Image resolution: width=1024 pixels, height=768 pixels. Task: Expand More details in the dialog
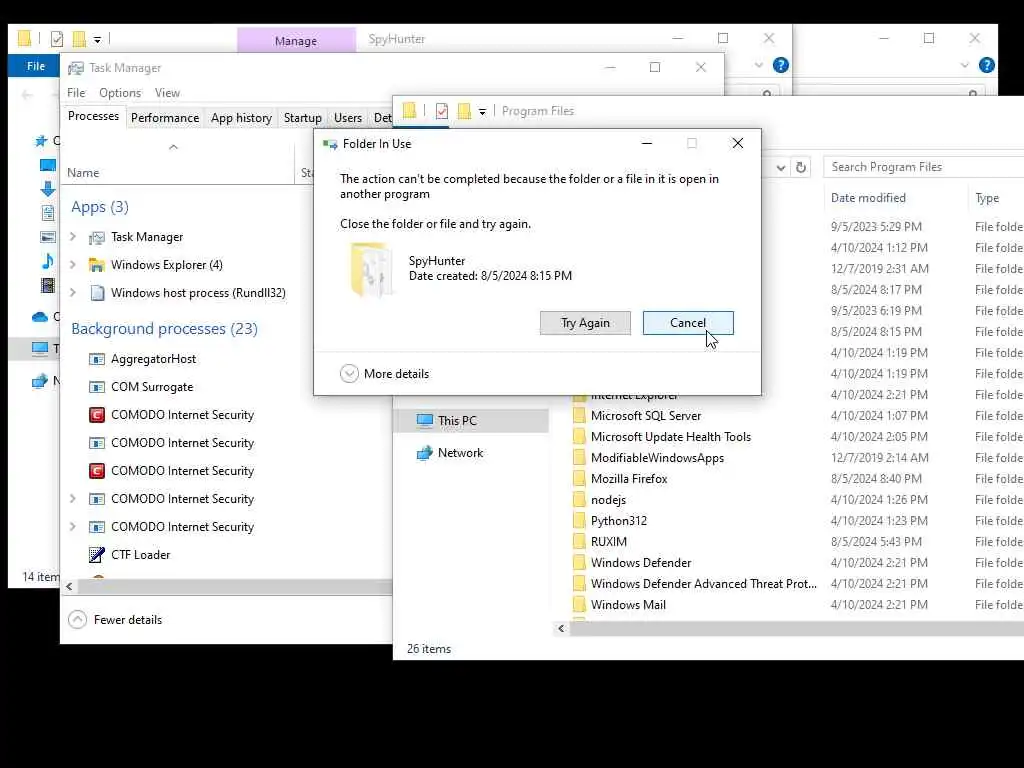[x=385, y=374]
